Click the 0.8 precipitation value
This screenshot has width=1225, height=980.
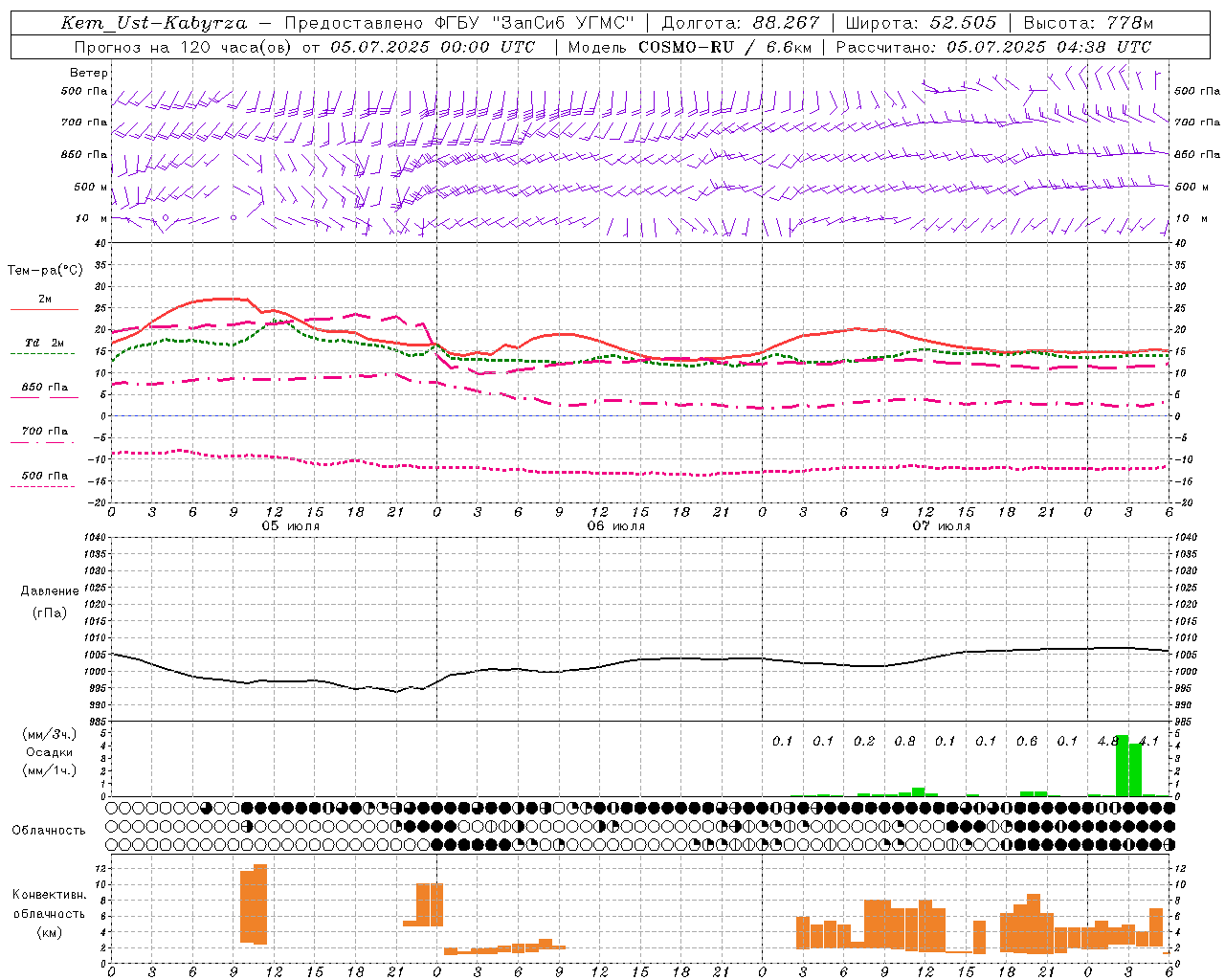pos(904,742)
